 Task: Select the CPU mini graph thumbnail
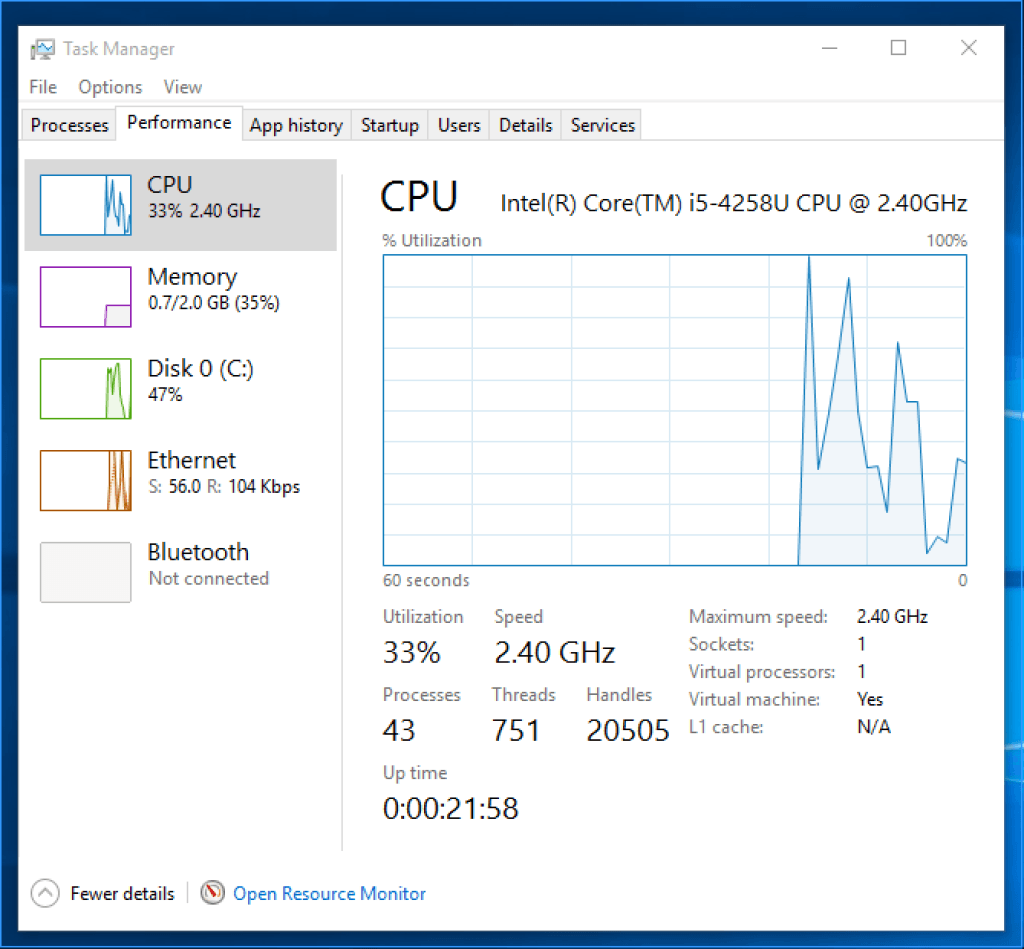coord(85,205)
